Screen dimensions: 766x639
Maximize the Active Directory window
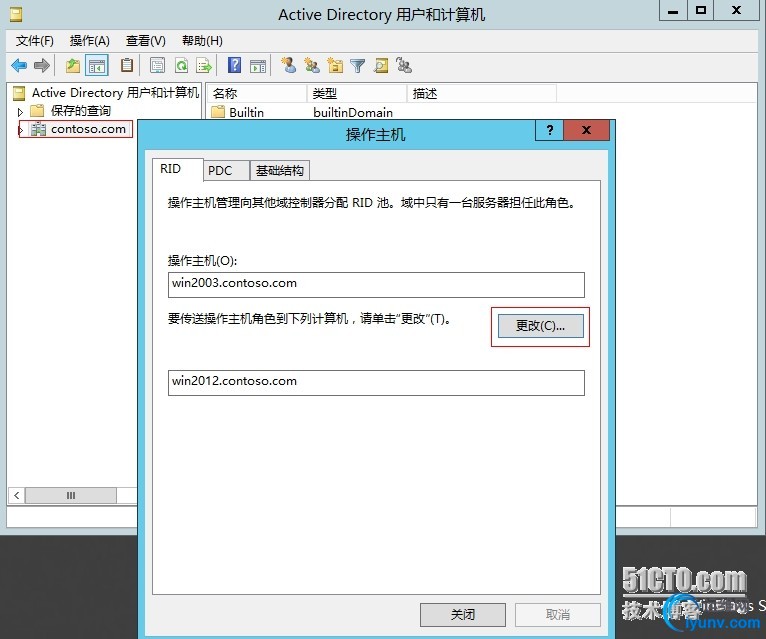pyautogui.click(x=701, y=11)
